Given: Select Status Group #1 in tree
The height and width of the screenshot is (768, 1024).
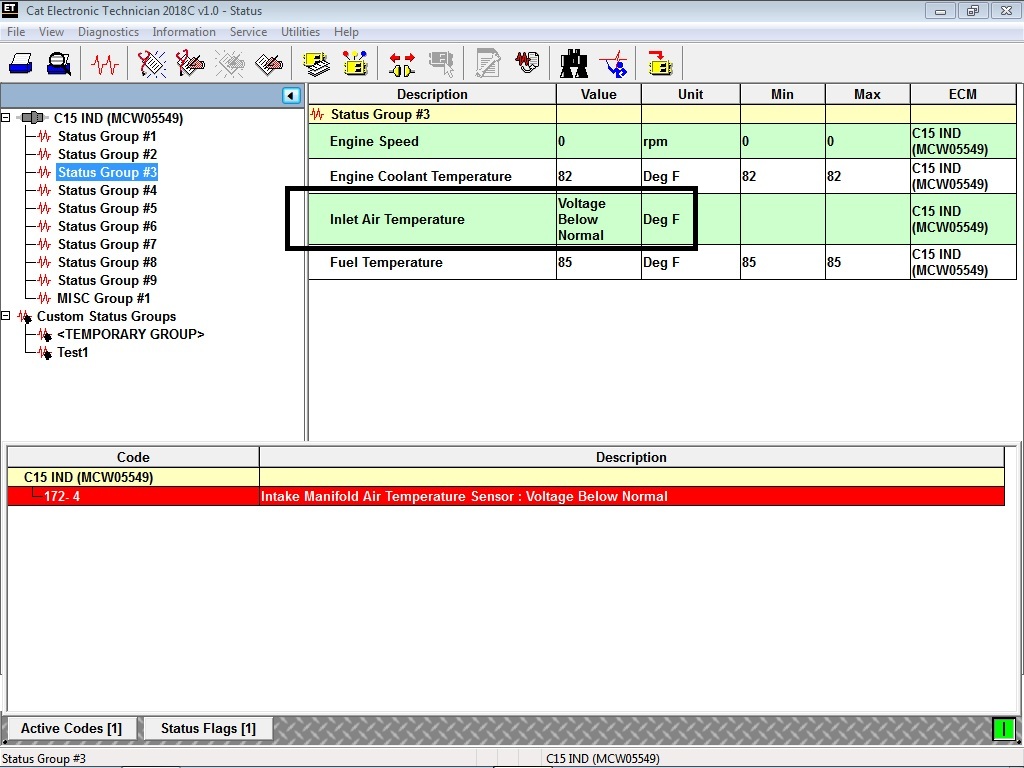Looking at the screenshot, I should coord(107,136).
